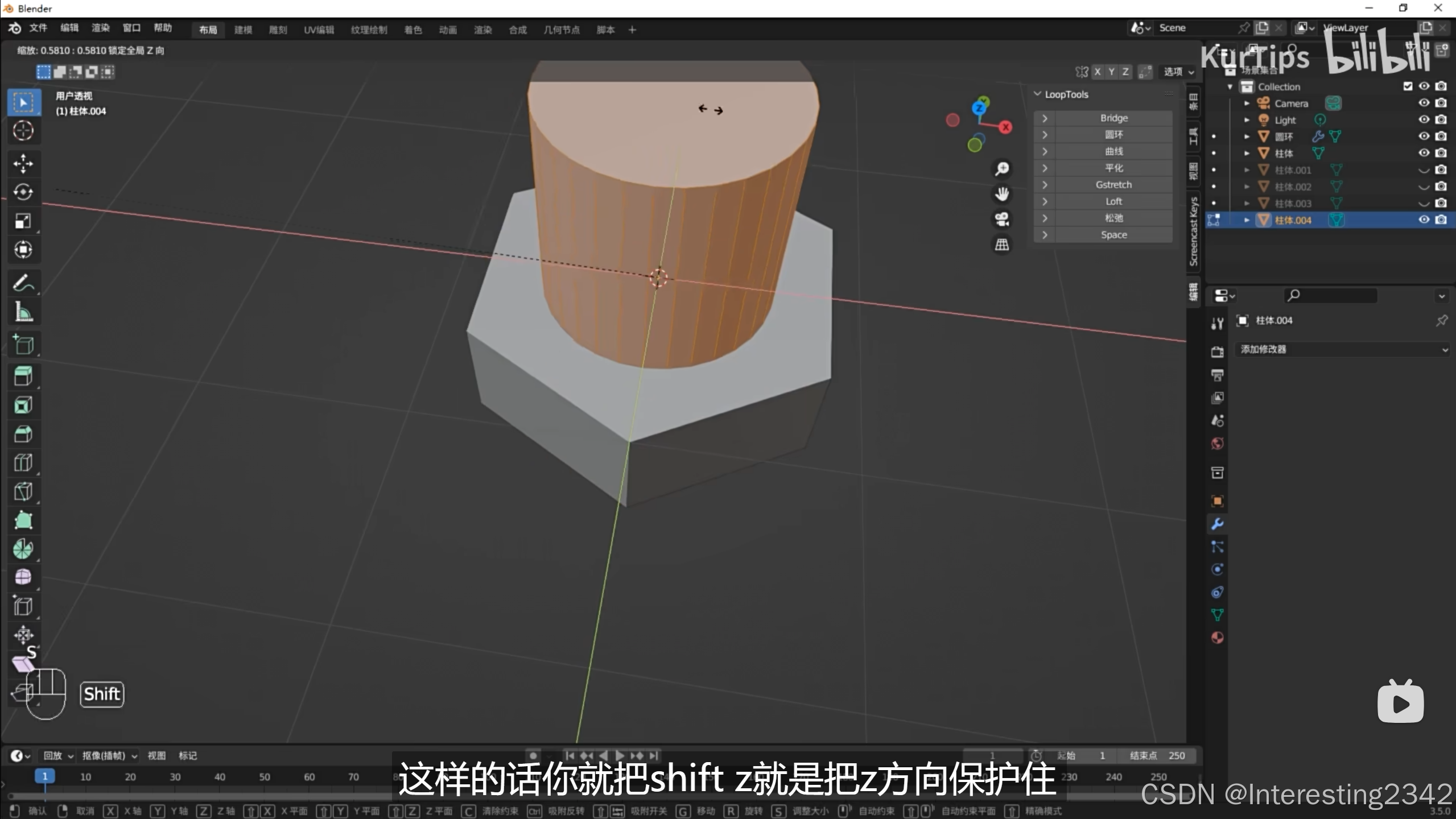Select the Rotate tool icon
The image size is (1456, 819).
coord(23,192)
